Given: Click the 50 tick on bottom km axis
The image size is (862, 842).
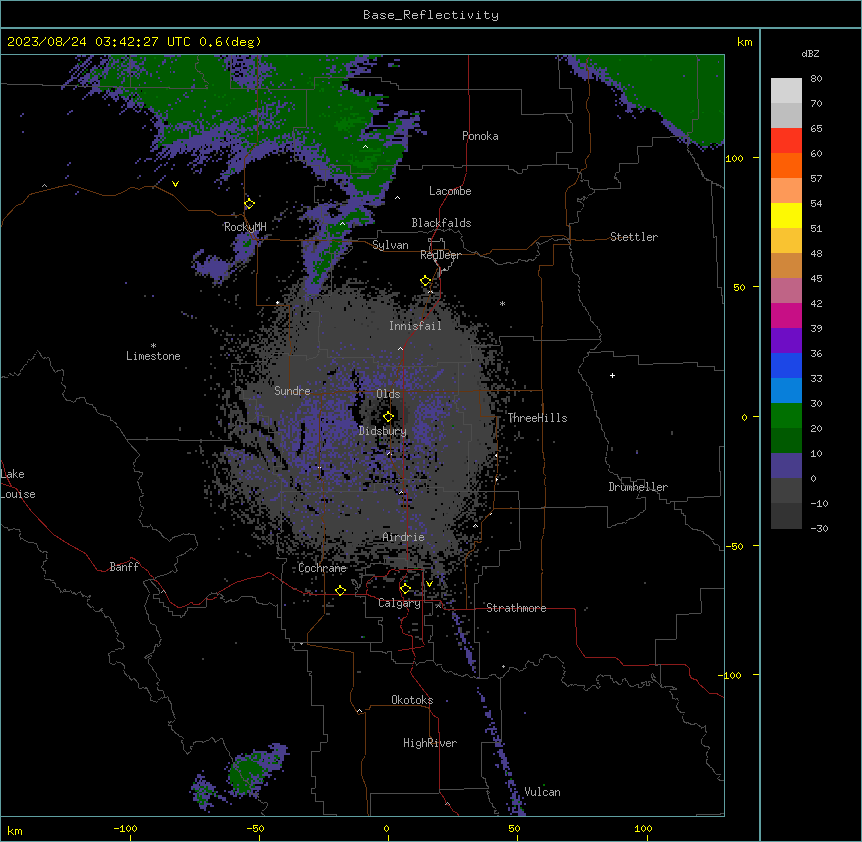Looking at the screenshot, I should [x=514, y=829].
